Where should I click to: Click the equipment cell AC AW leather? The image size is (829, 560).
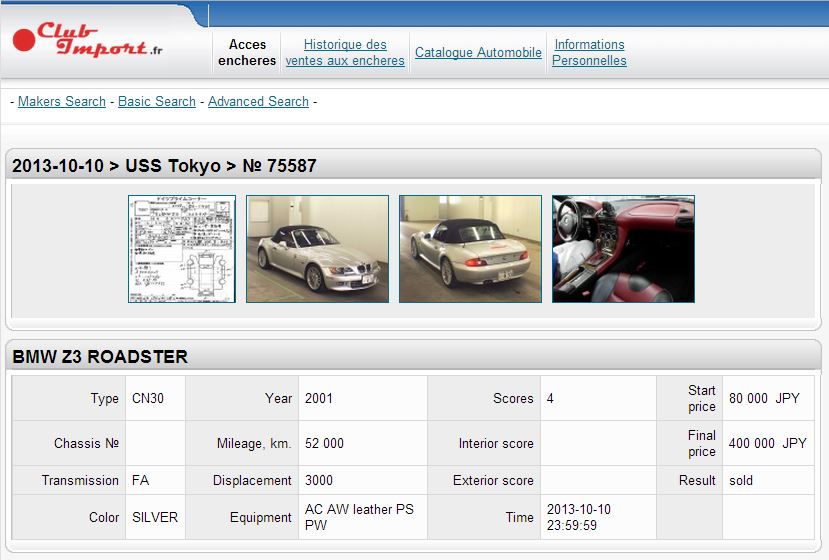click(359, 517)
